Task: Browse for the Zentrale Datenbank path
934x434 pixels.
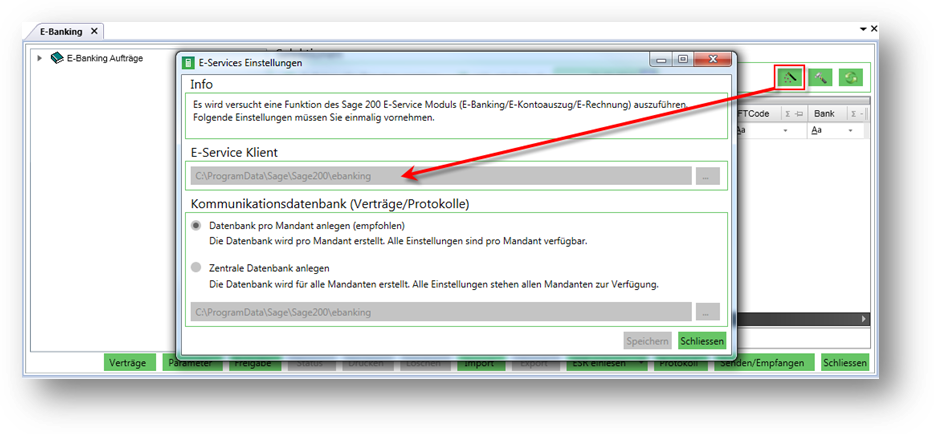Action: click(x=708, y=311)
